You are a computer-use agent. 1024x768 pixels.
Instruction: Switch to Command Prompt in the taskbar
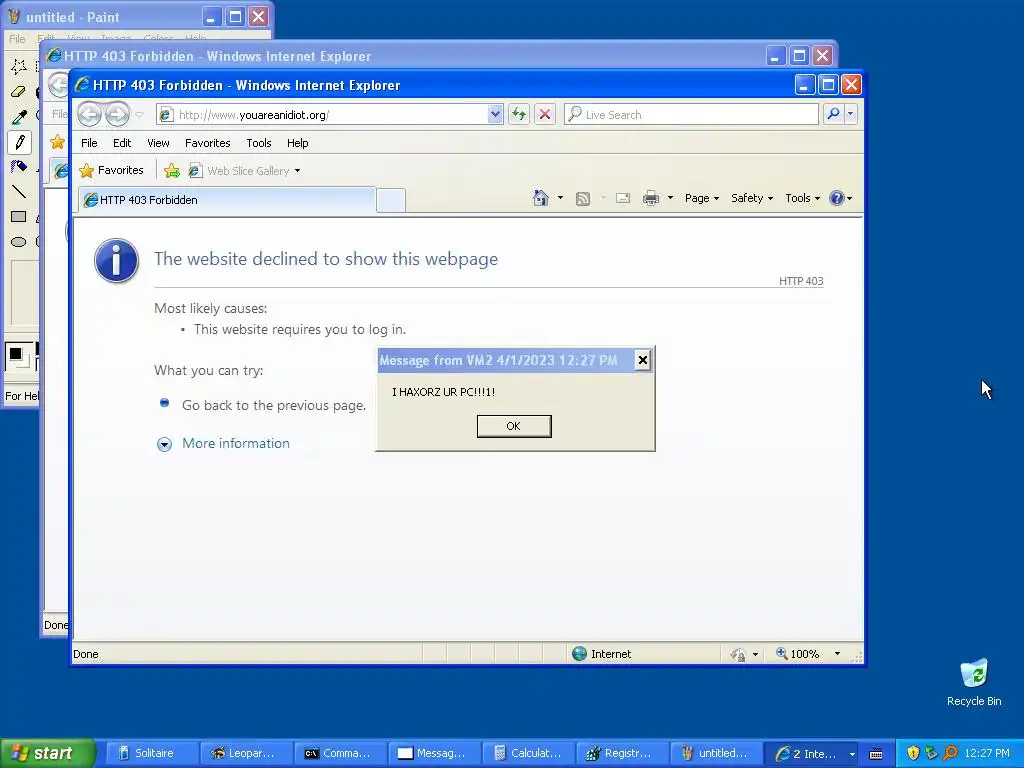[340, 753]
